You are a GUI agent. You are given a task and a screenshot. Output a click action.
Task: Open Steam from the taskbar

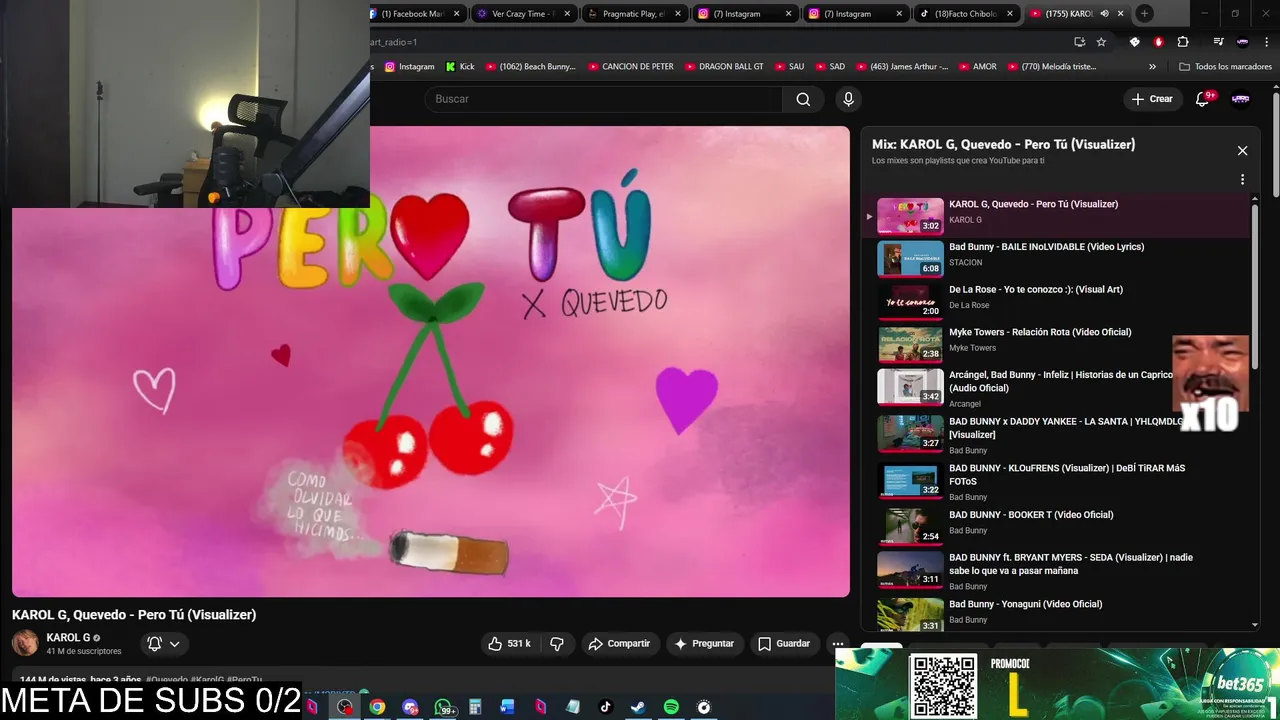[638, 707]
